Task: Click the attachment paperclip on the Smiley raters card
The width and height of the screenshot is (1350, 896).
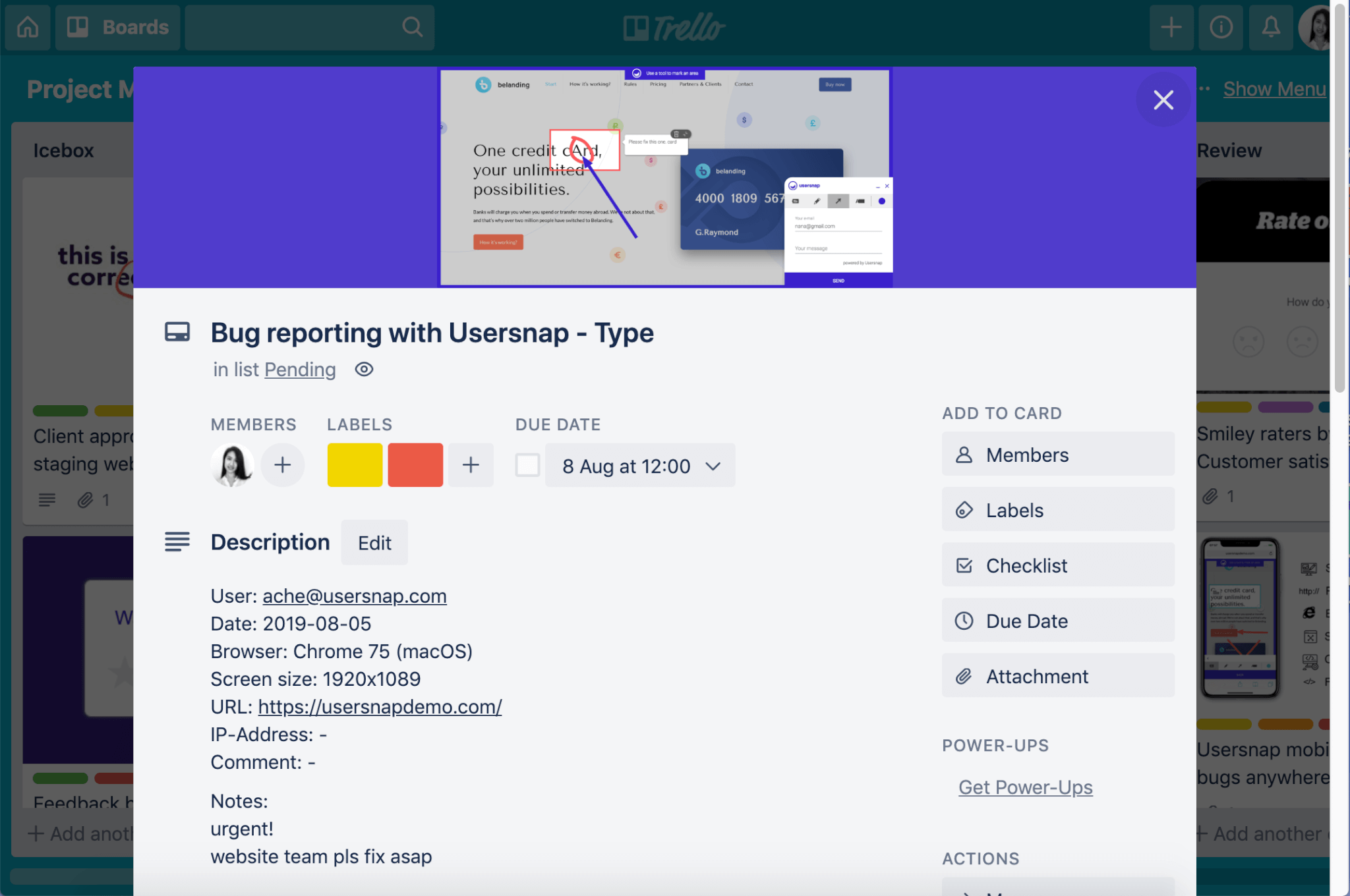Action: [1210, 496]
